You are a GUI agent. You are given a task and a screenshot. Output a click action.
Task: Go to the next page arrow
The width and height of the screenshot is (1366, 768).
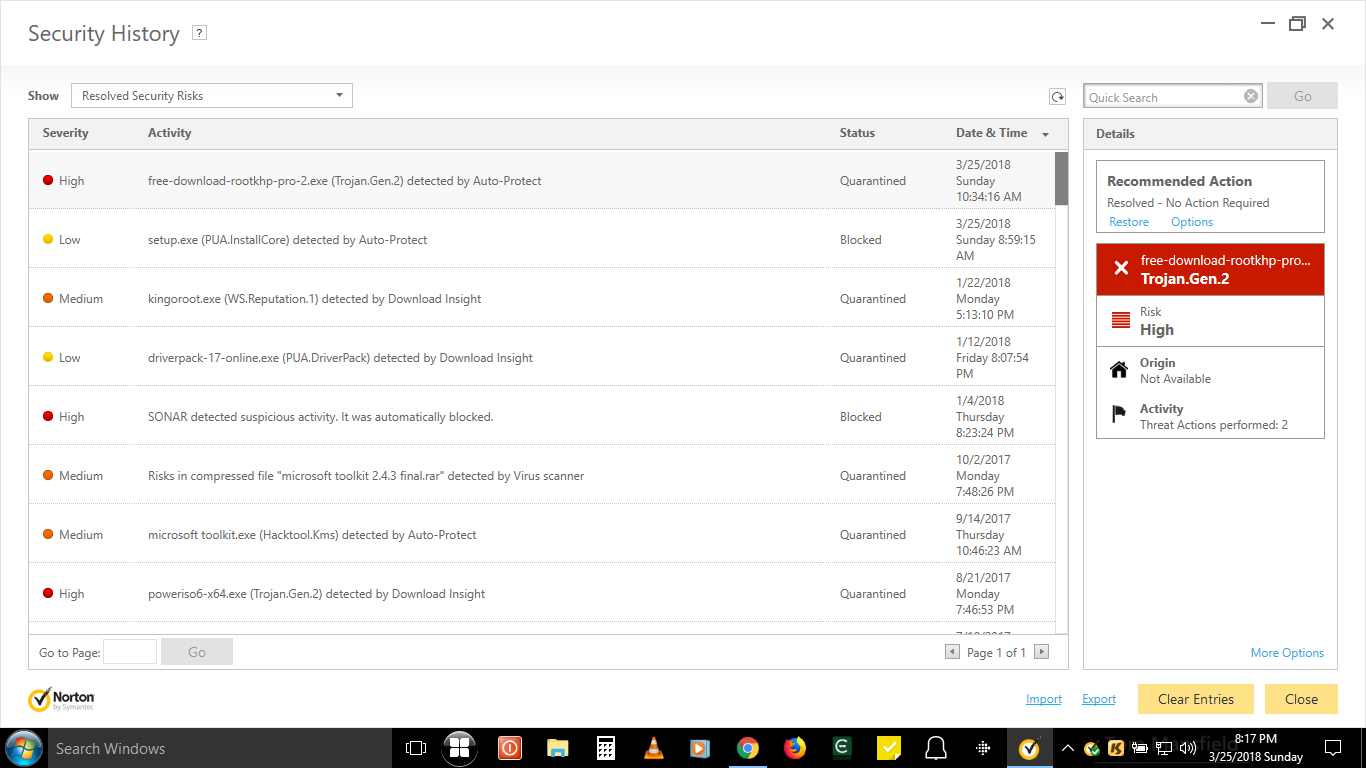1041,652
